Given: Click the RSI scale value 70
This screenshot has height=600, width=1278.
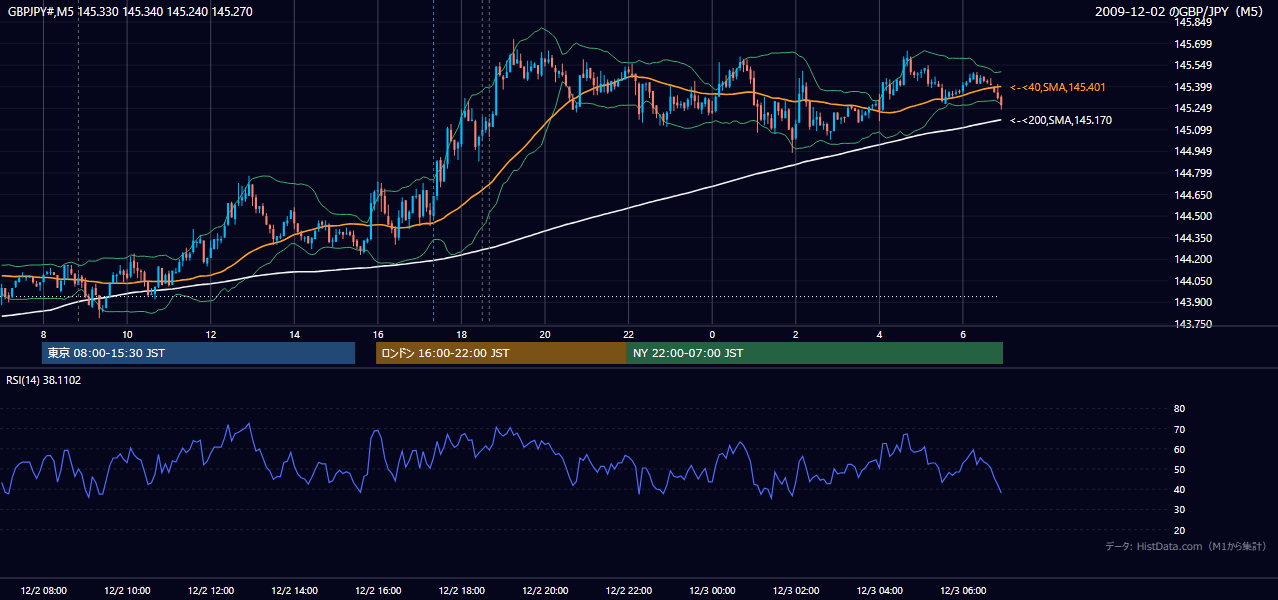Looking at the screenshot, I should point(1179,430).
